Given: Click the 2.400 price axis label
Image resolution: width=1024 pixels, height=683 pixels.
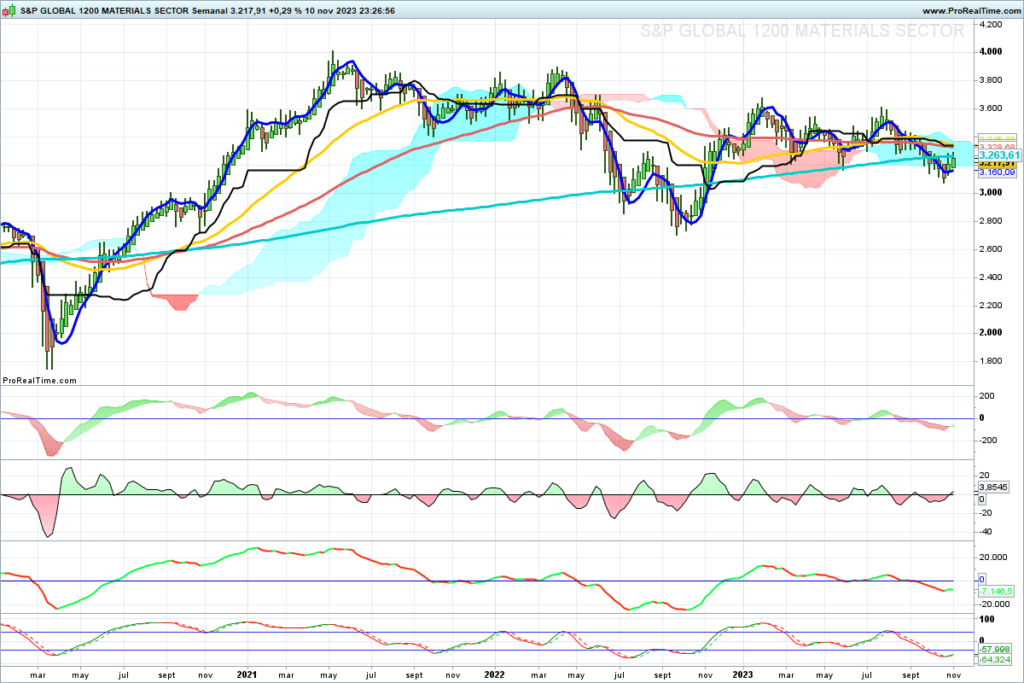Looking at the screenshot, I should click(991, 277).
